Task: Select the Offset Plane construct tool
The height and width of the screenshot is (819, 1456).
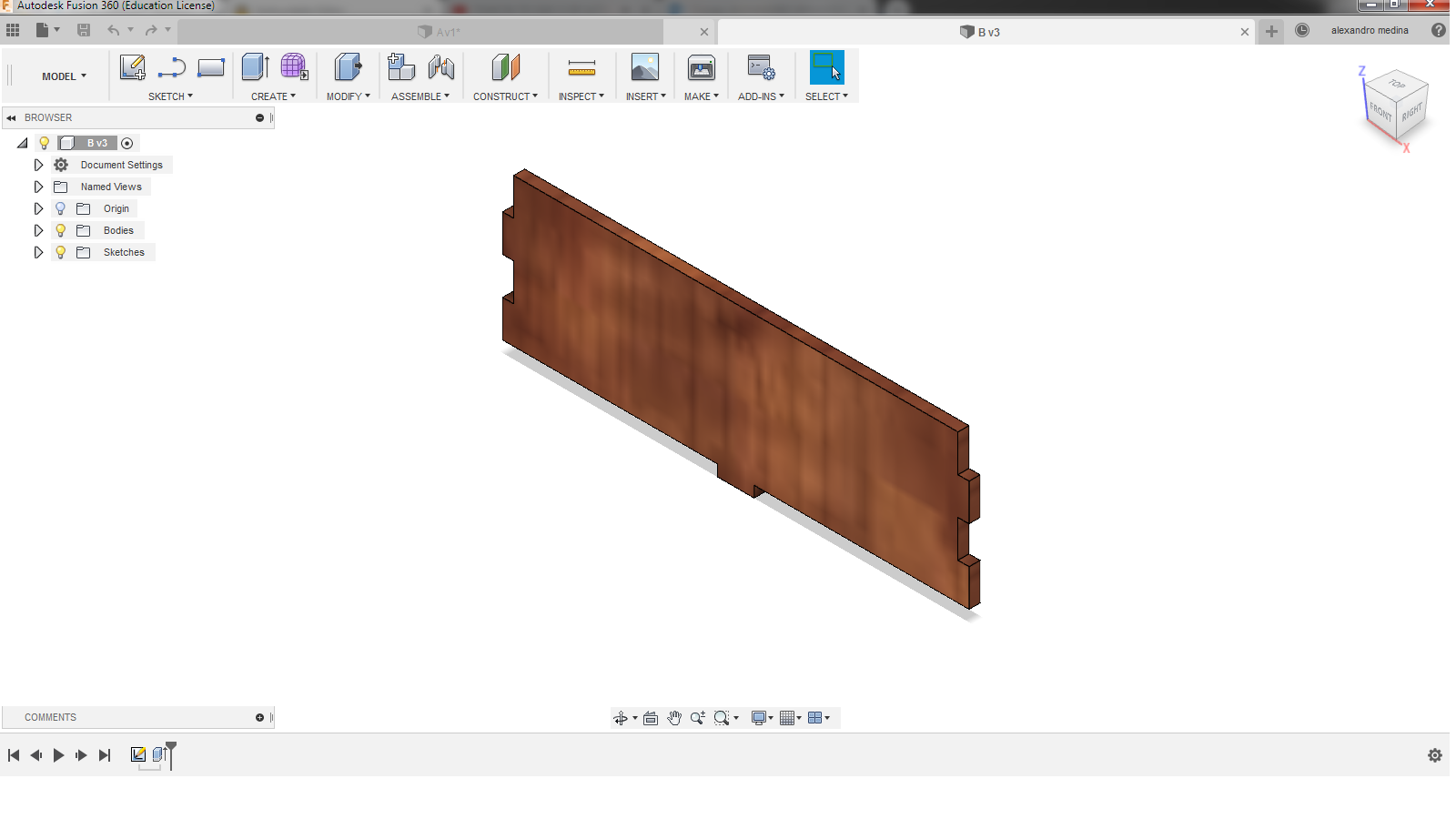Action: [505, 67]
